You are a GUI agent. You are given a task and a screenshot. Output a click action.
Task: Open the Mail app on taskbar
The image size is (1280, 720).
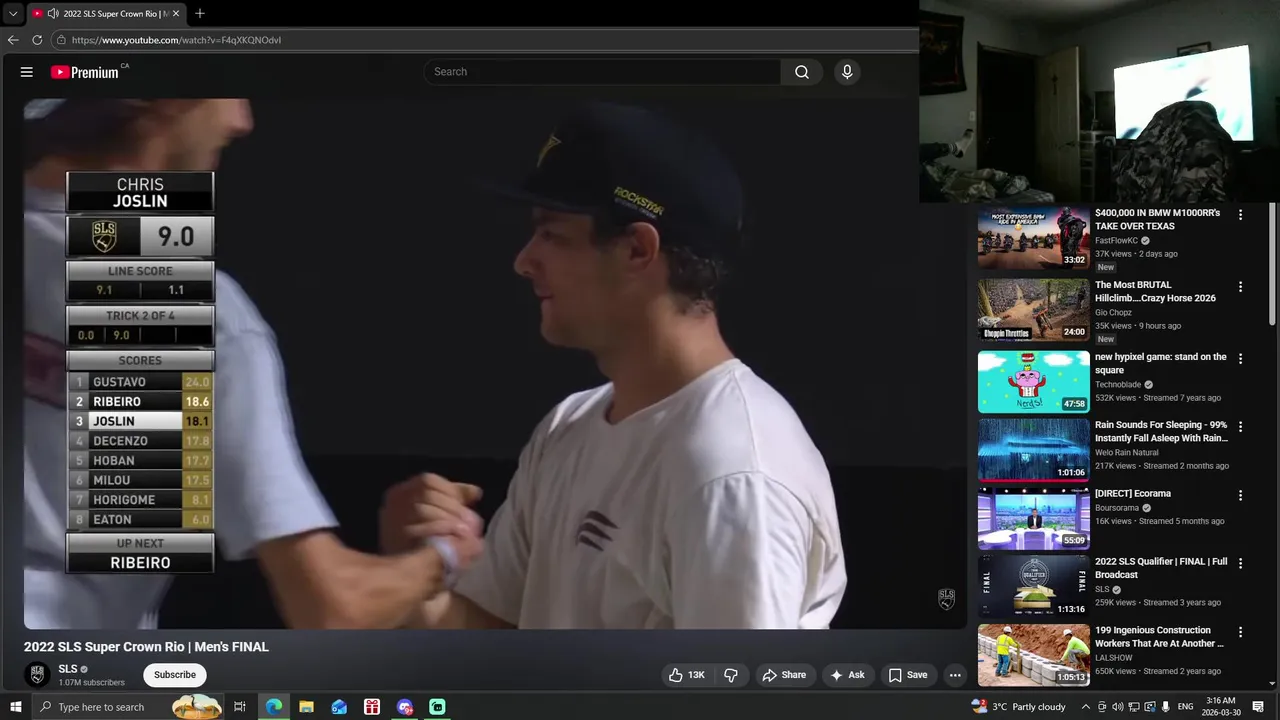click(x=339, y=707)
